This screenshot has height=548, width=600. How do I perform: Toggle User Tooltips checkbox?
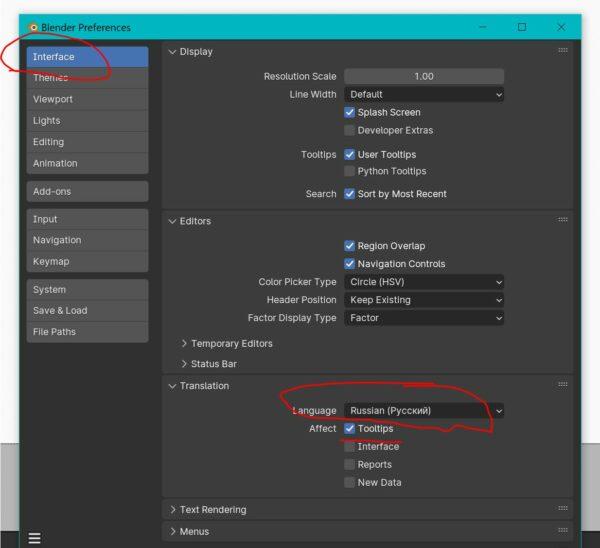click(349, 154)
